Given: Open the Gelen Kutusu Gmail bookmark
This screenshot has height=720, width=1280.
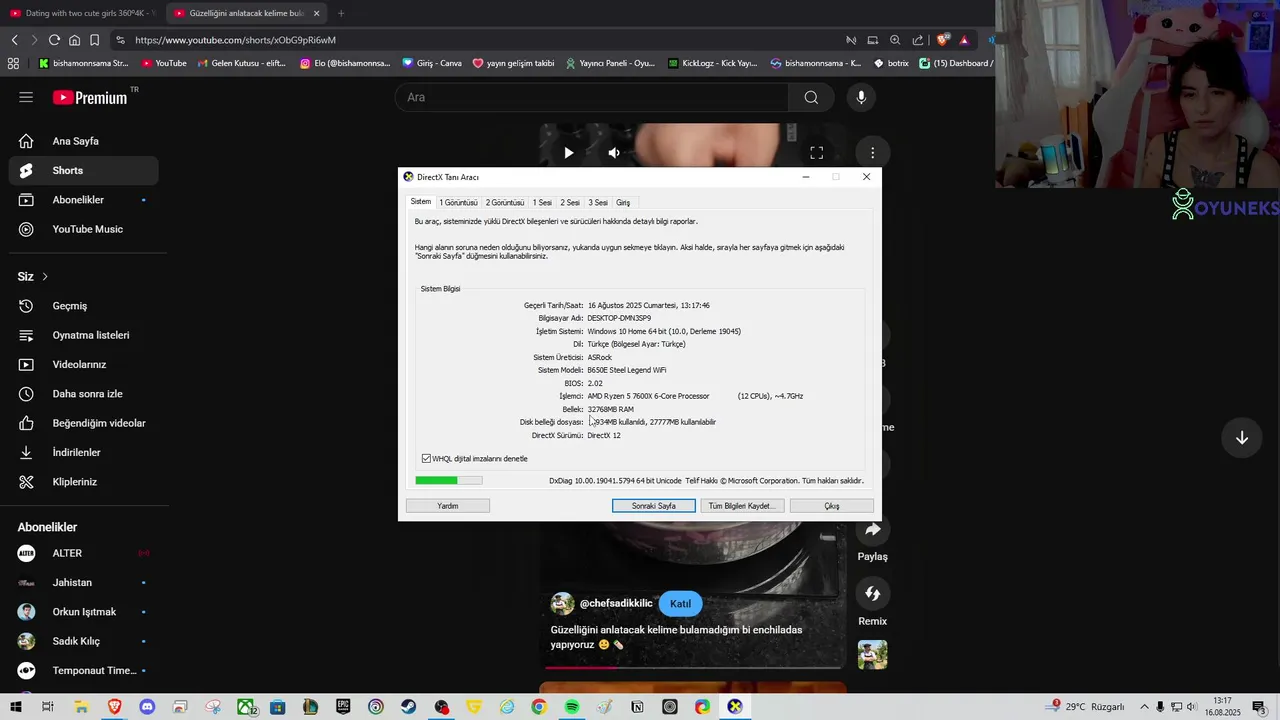Looking at the screenshot, I should (241, 63).
